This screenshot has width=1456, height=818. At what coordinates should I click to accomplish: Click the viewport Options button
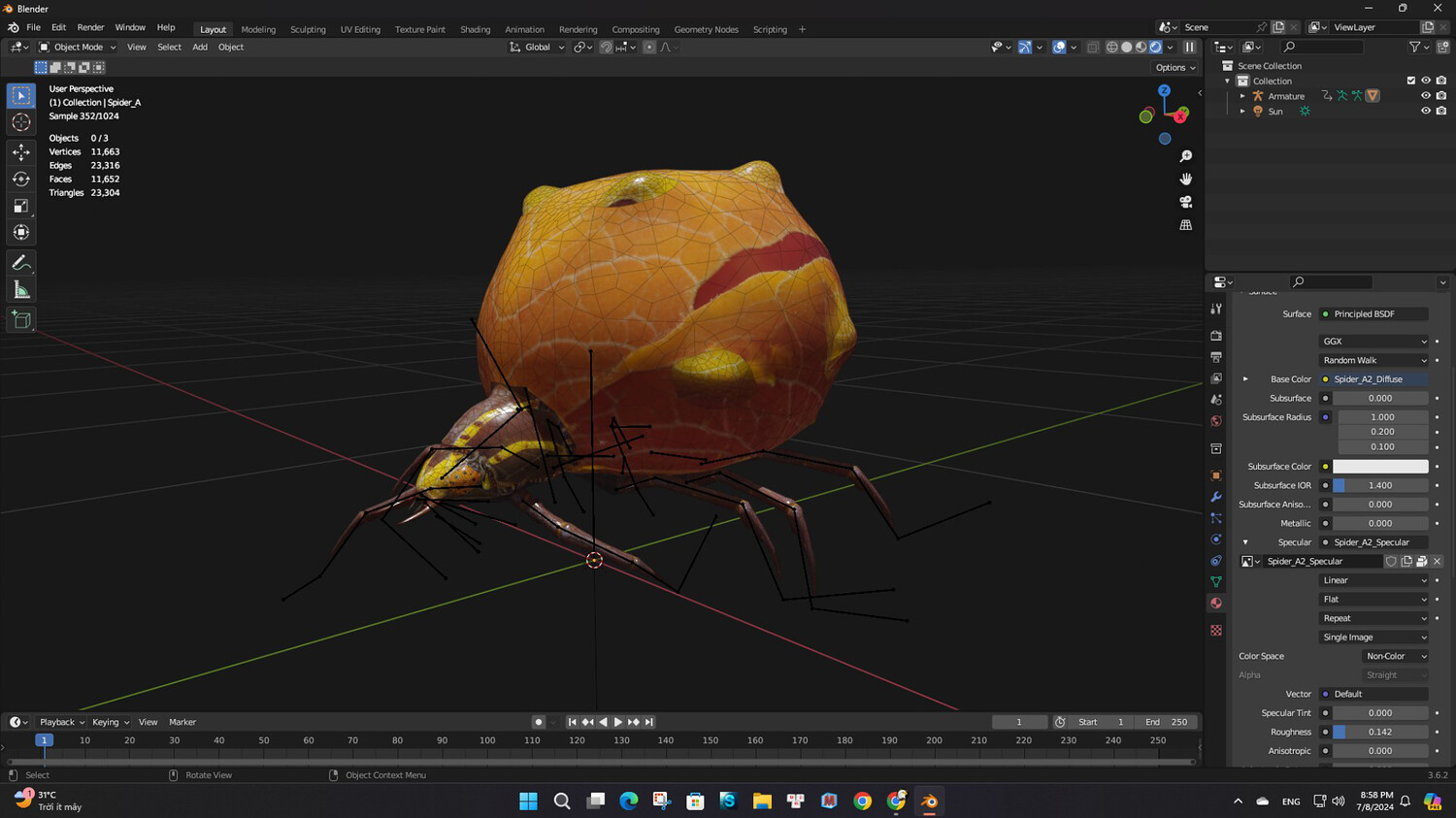point(1175,68)
